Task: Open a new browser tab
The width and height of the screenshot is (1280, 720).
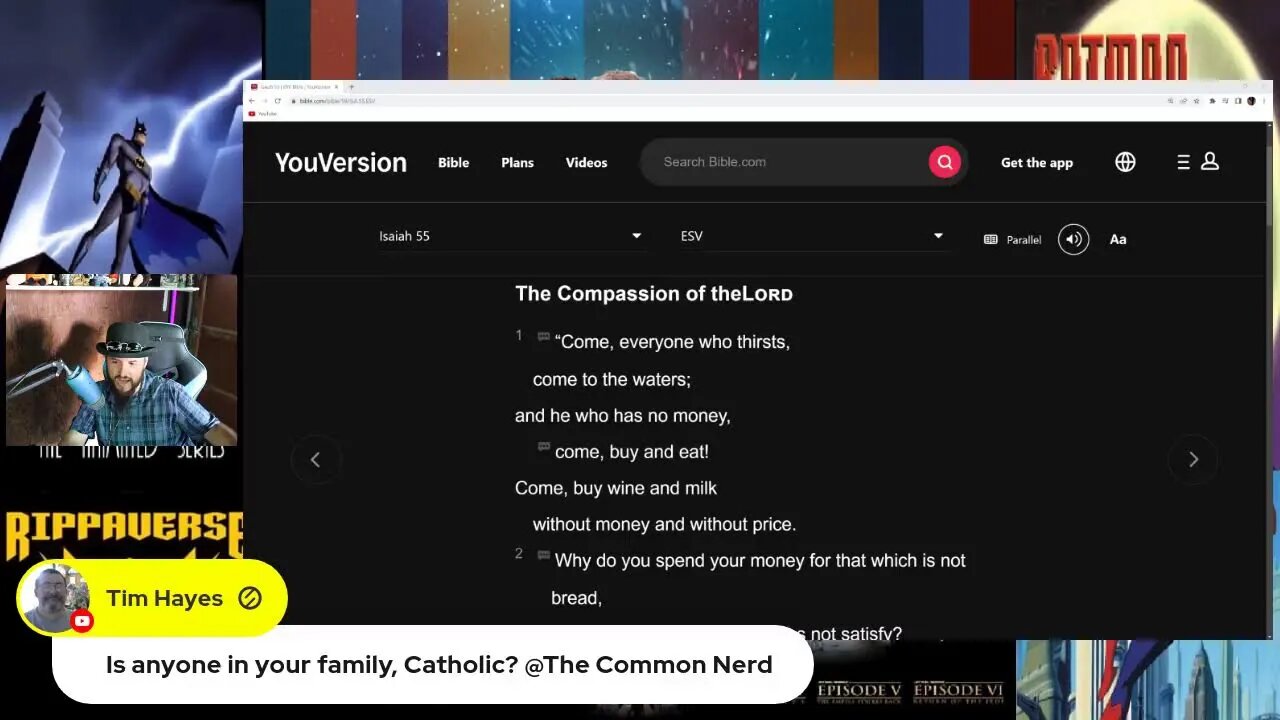Action: [351, 87]
